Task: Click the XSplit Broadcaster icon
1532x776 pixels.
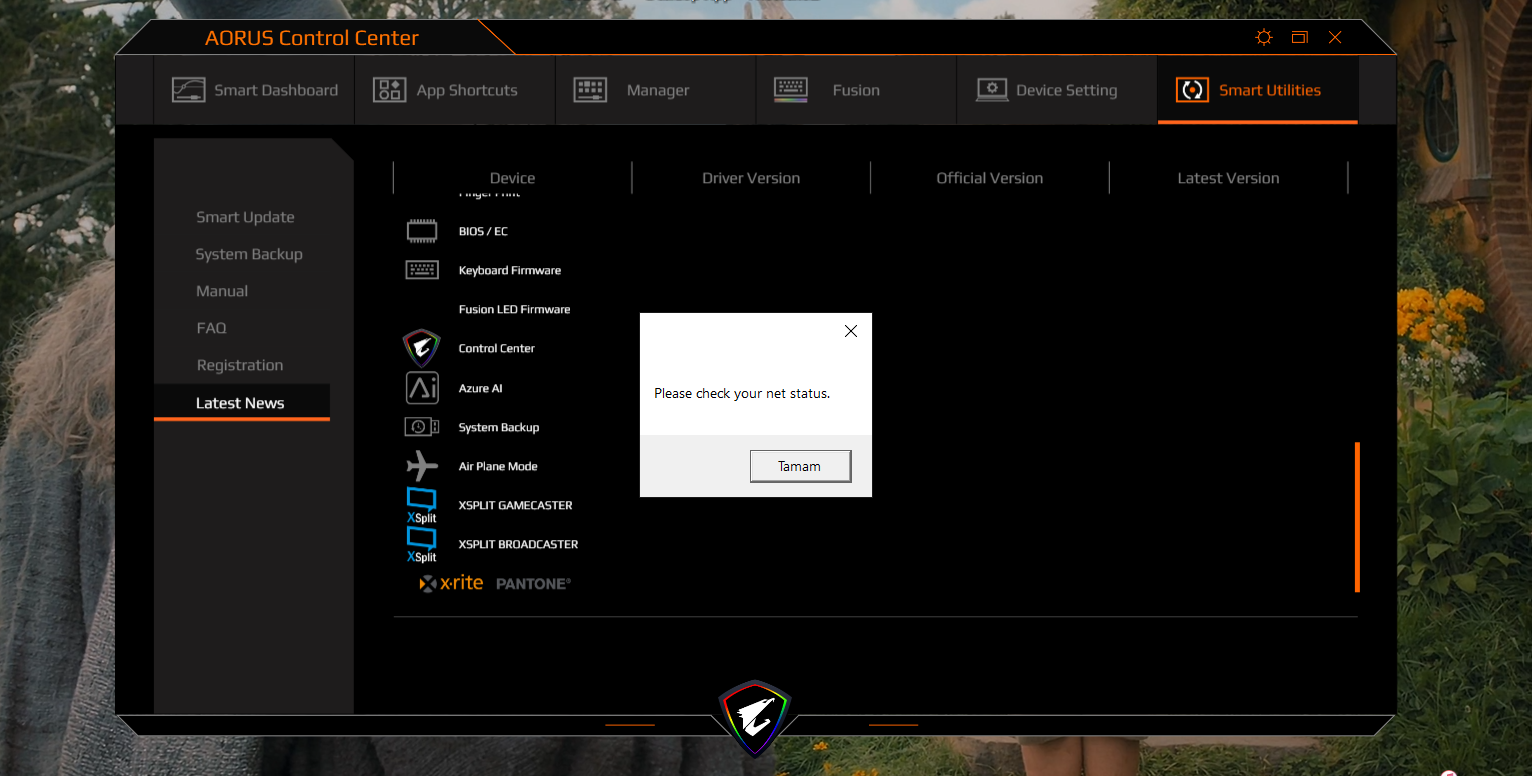Action: (x=422, y=545)
